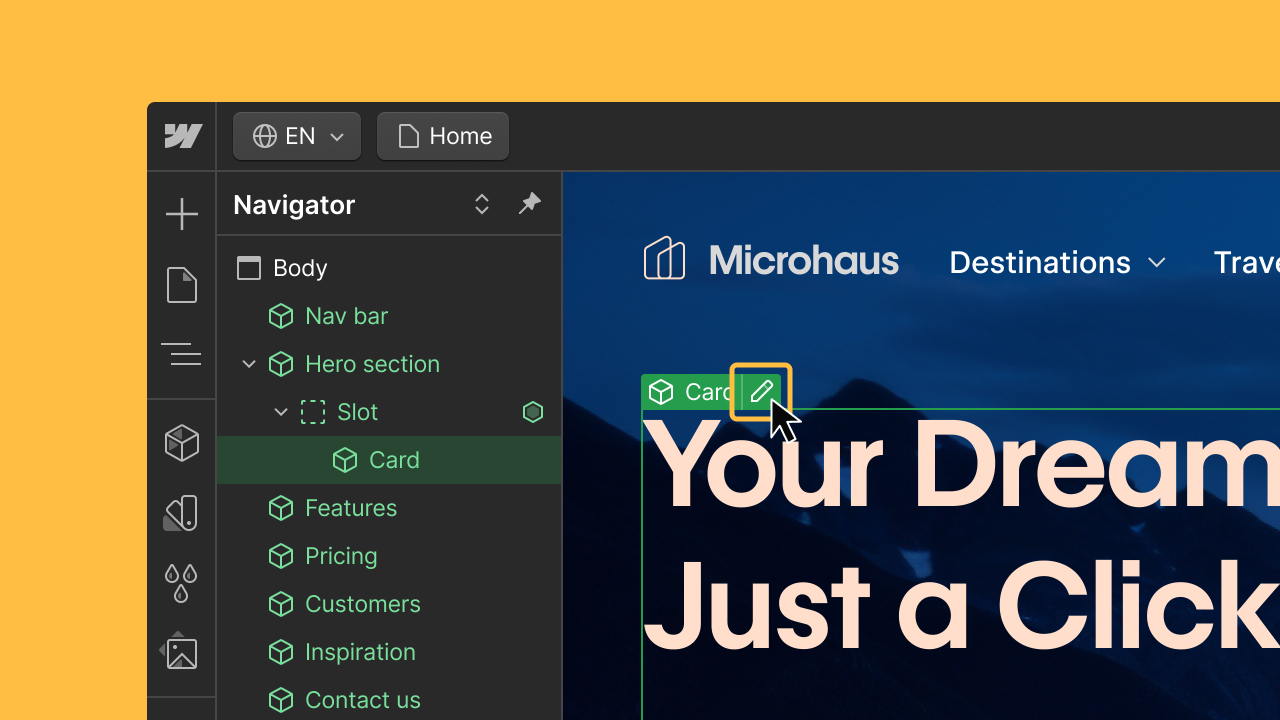Open the Destinations nav dropdown
The image size is (1280, 720).
[1058, 262]
